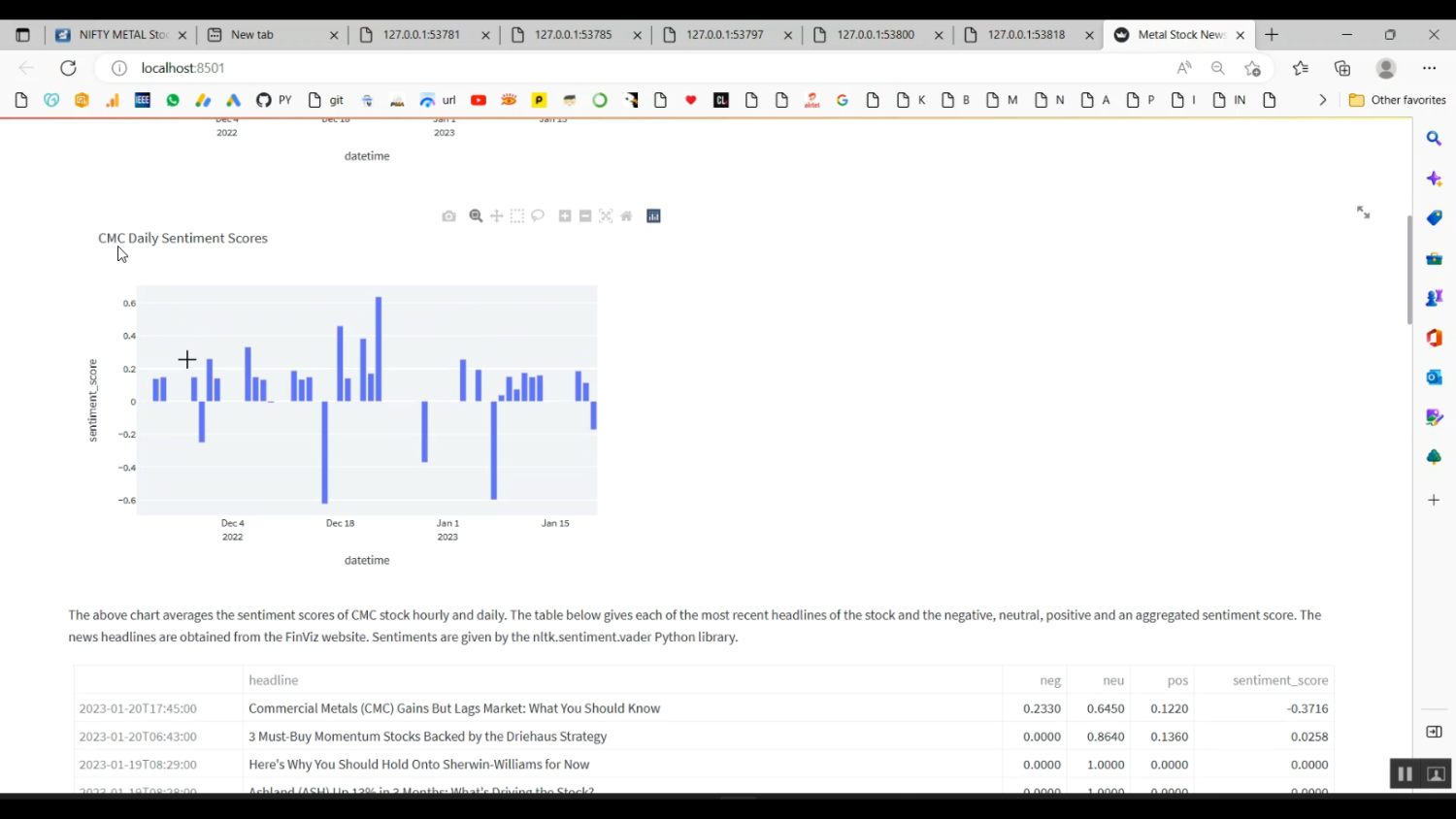
Task: Choose the lasso select tool in chart toolbar
Action: point(538,216)
